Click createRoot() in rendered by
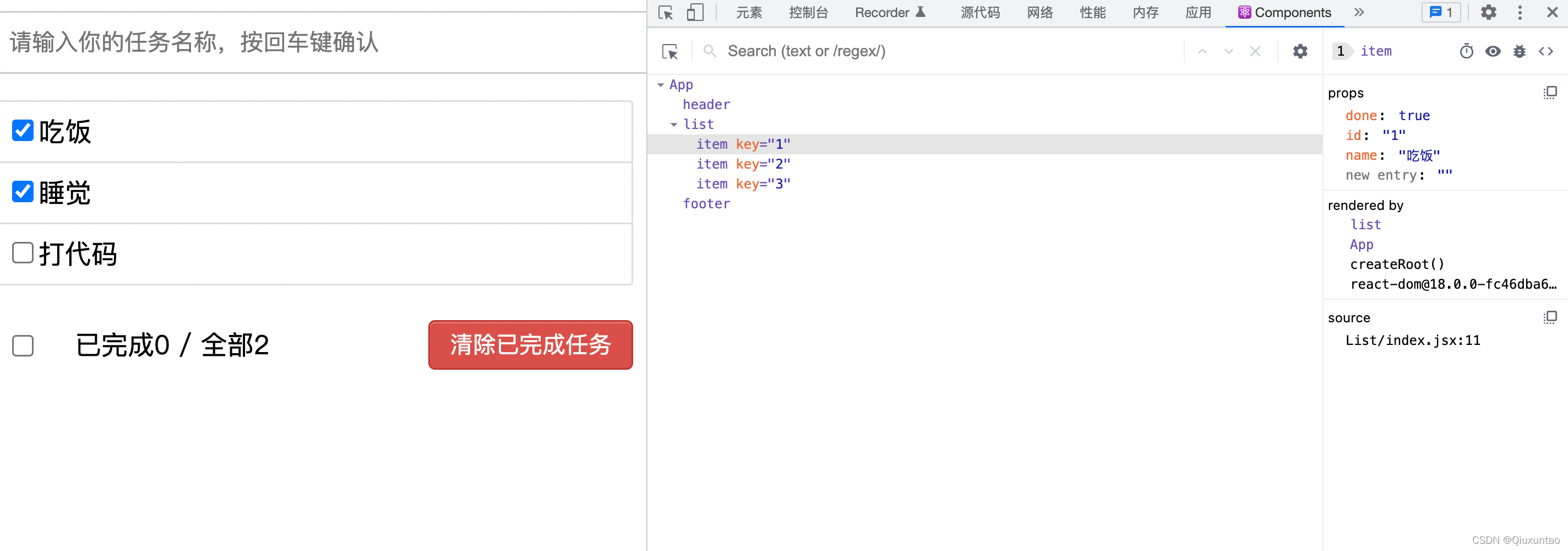 pyautogui.click(x=1397, y=264)
